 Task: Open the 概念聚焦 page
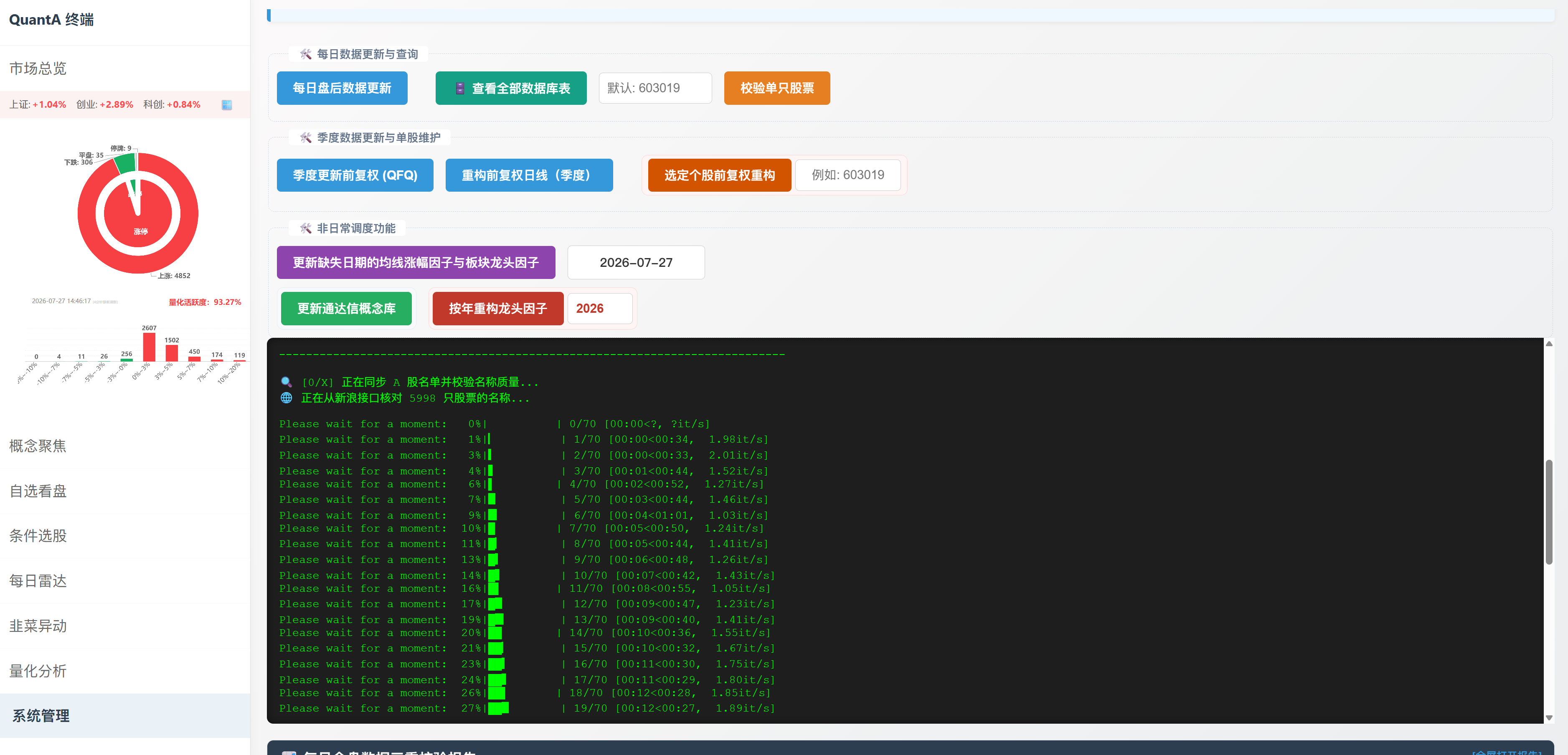pyautogui.click(x=38, y=446)
